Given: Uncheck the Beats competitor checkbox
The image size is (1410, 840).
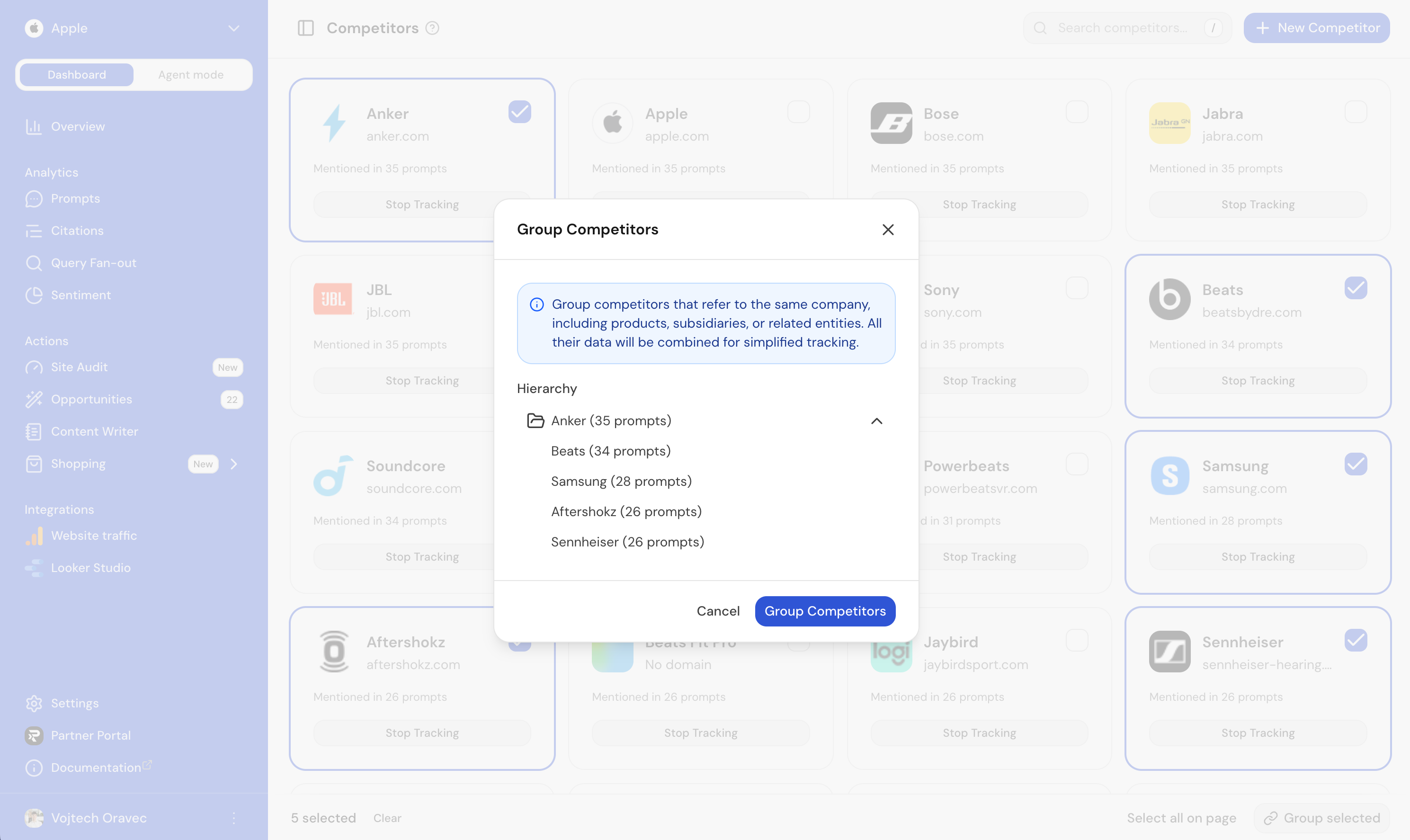Looking at the screenshot, I should point(1356,288).
